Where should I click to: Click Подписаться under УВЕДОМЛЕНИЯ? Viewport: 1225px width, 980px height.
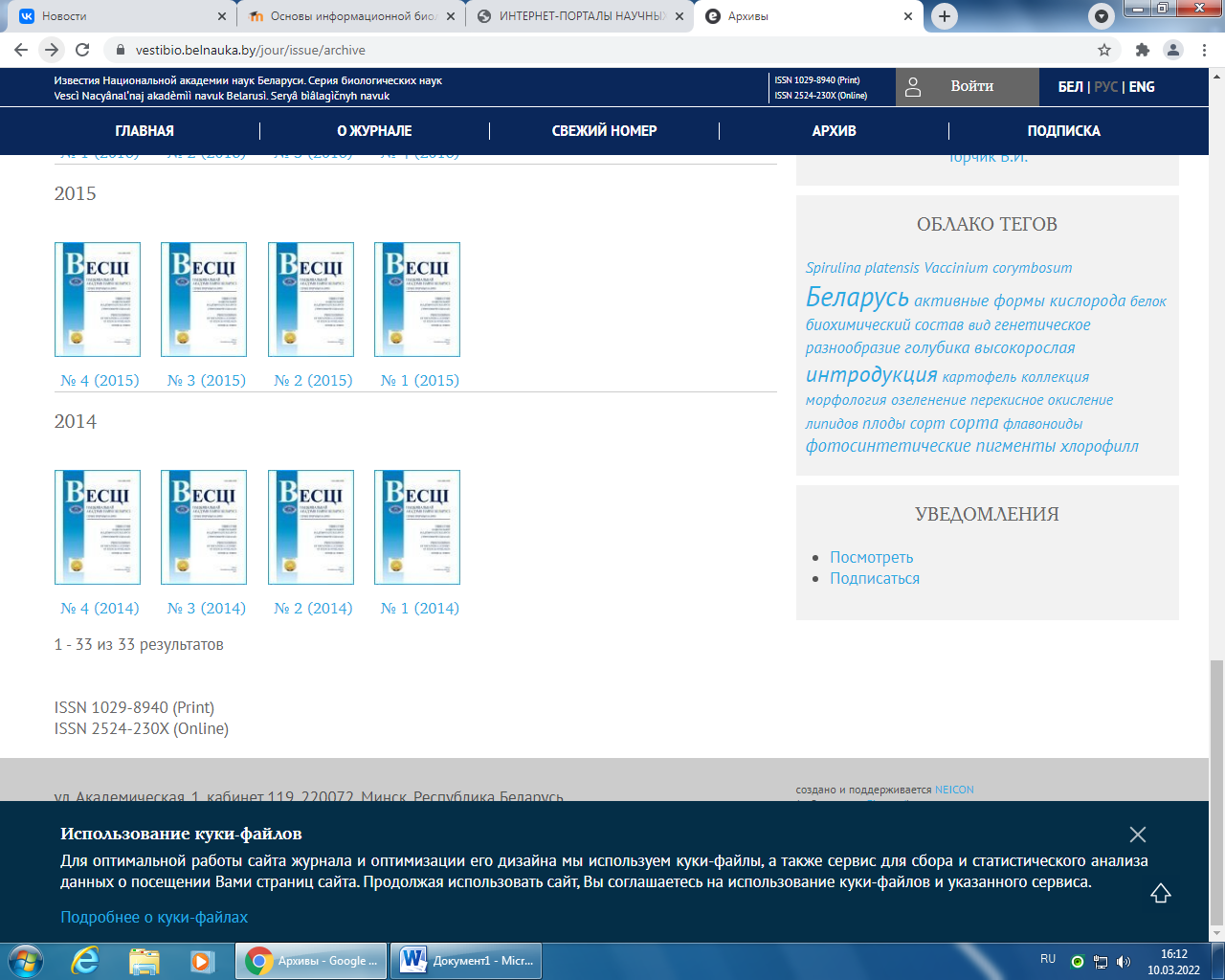(x=875, y=578)
